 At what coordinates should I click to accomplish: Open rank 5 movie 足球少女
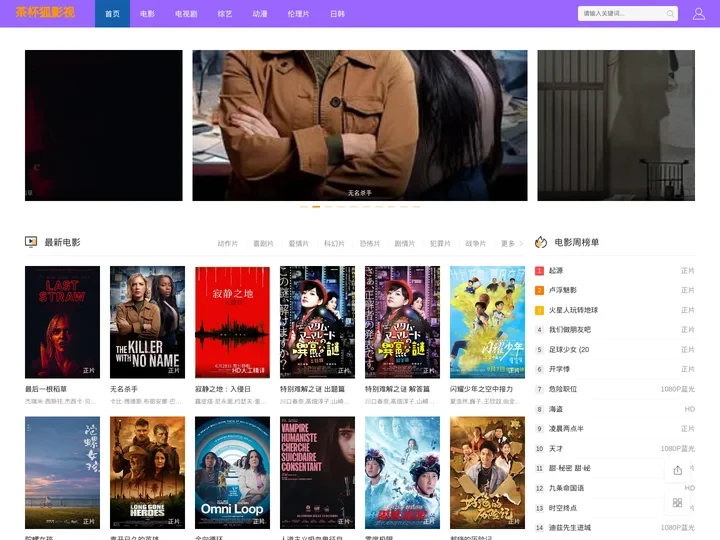point(569,349)
